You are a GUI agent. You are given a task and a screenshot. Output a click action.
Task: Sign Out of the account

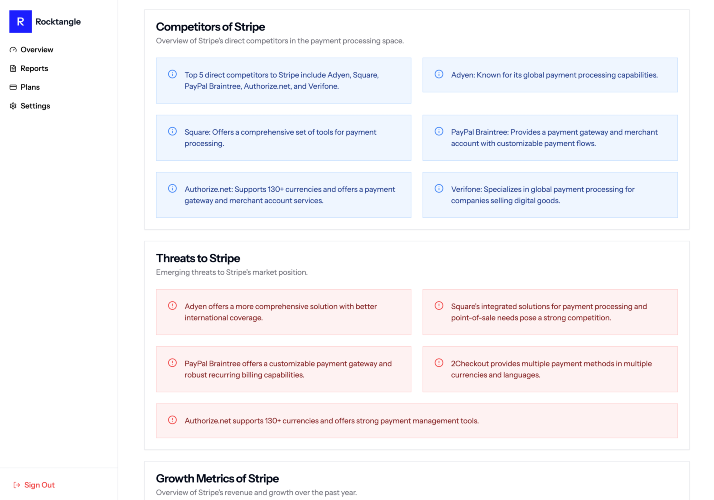click(34, 485)
